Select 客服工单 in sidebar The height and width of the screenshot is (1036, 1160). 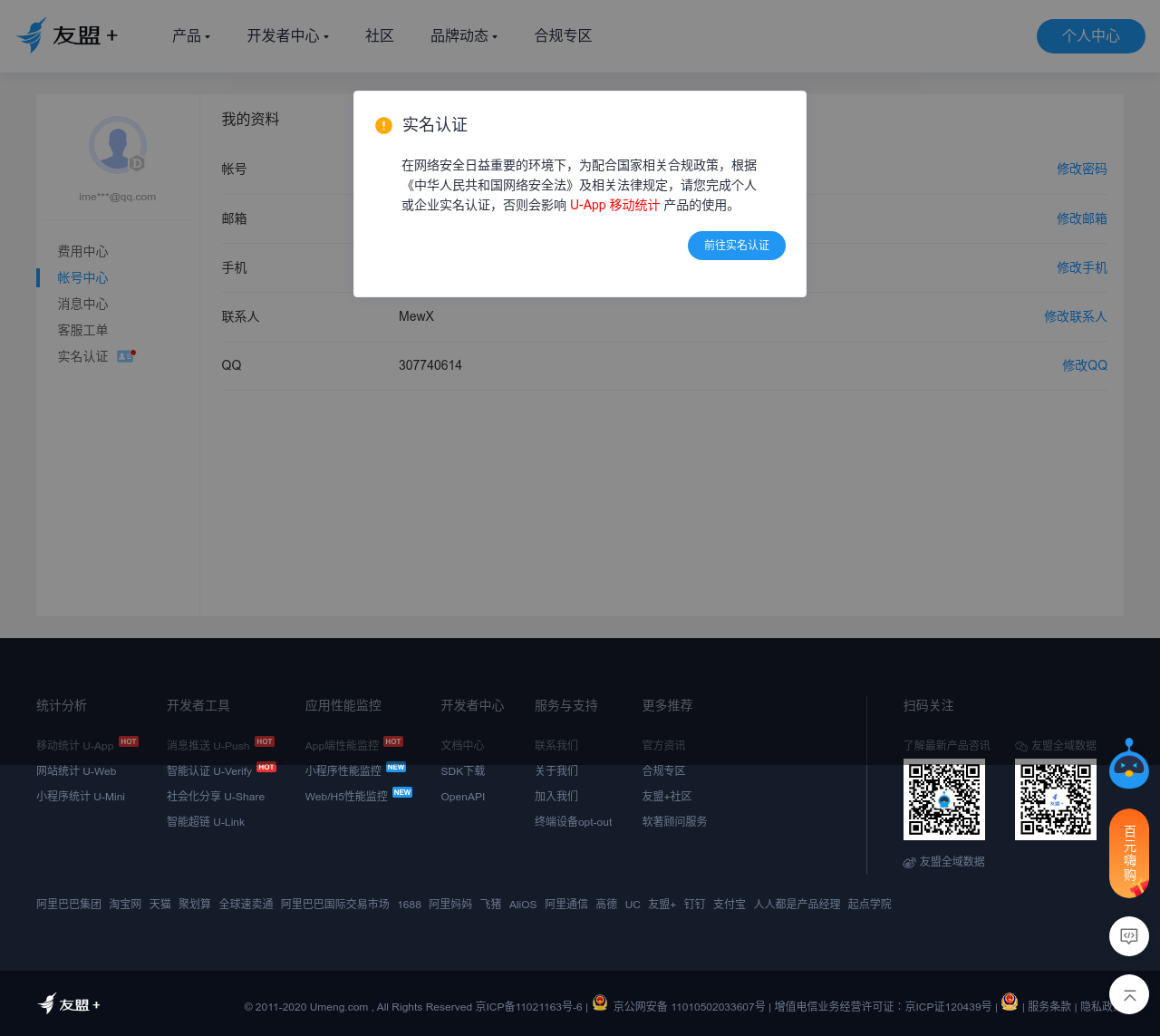click(x=82, y=330)
